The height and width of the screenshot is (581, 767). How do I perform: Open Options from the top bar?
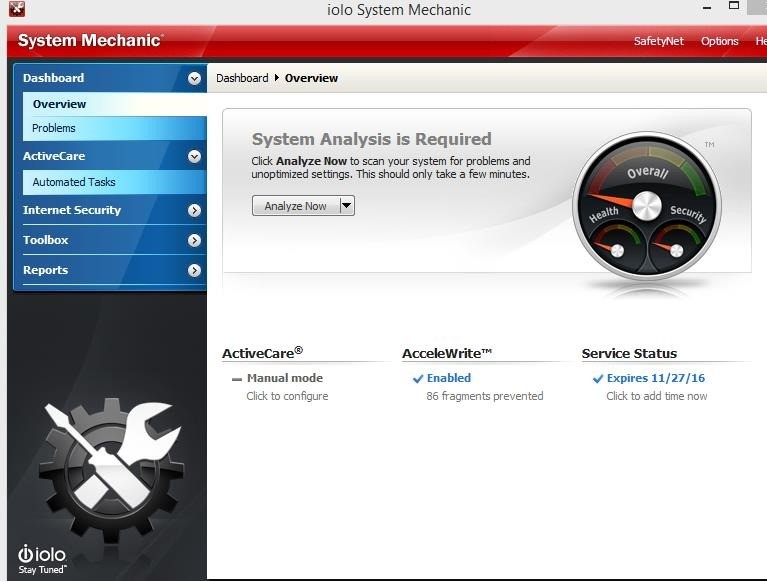(720, 41)
